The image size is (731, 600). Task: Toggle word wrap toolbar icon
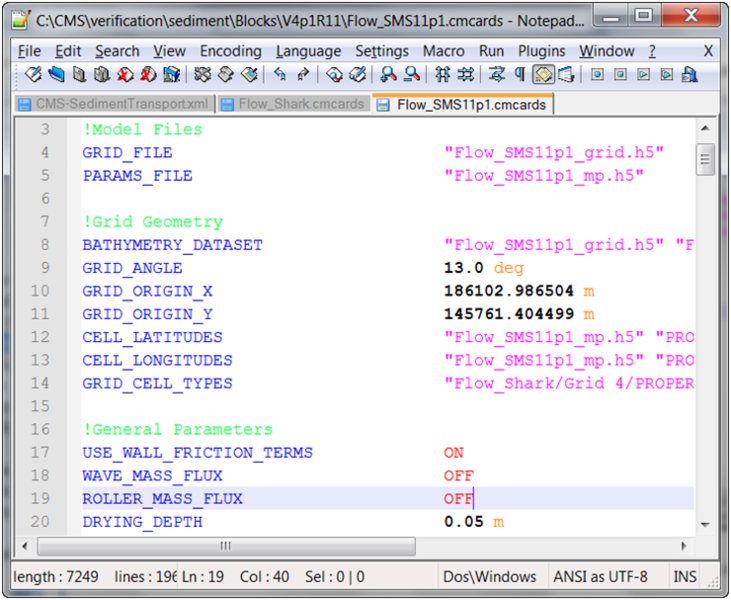click(x=497, y=74)
